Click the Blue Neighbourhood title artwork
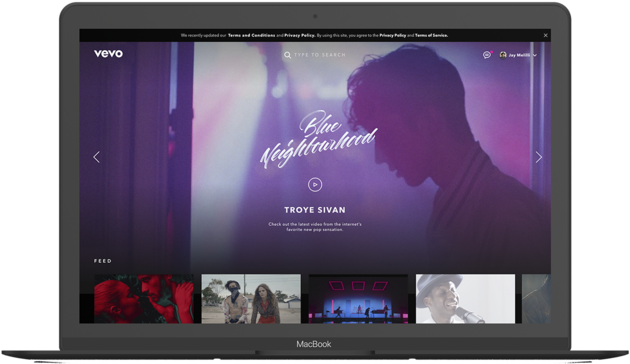Screen dimensions: 630x364 pyautogui.click(x=319, y=139)
